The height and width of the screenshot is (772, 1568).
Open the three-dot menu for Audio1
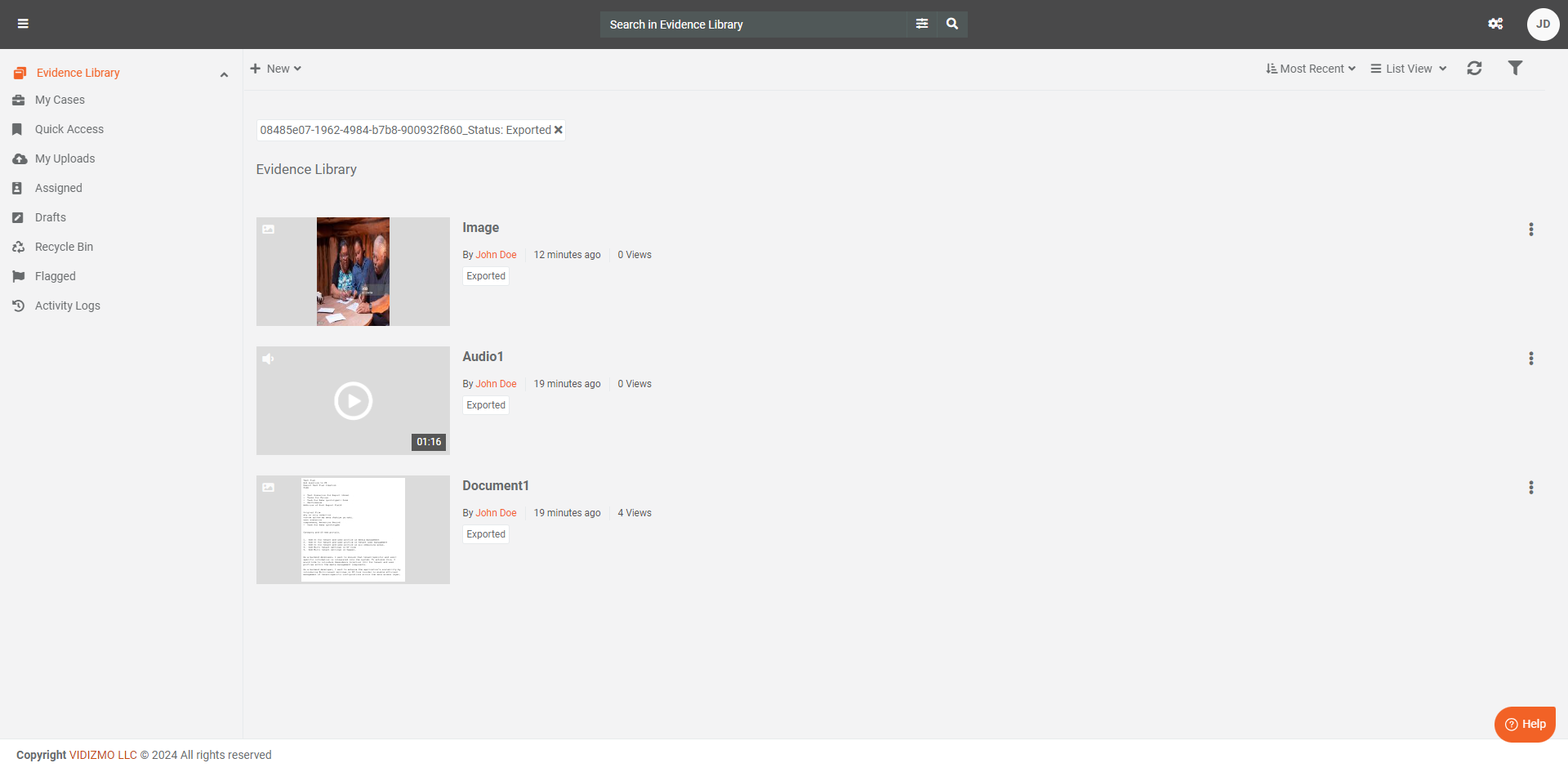point(1531,359)
